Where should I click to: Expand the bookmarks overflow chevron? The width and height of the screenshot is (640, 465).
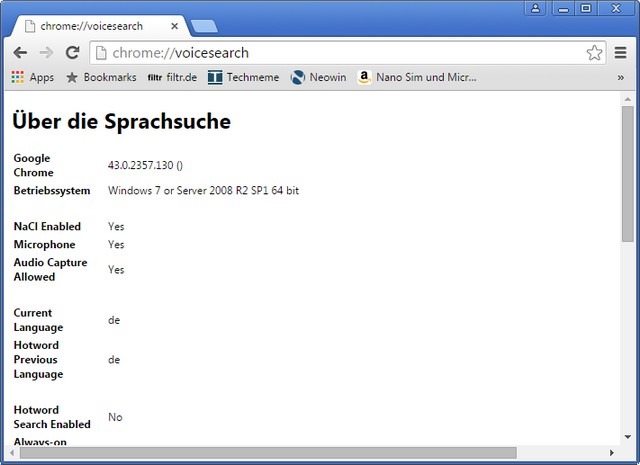(620, 77)
